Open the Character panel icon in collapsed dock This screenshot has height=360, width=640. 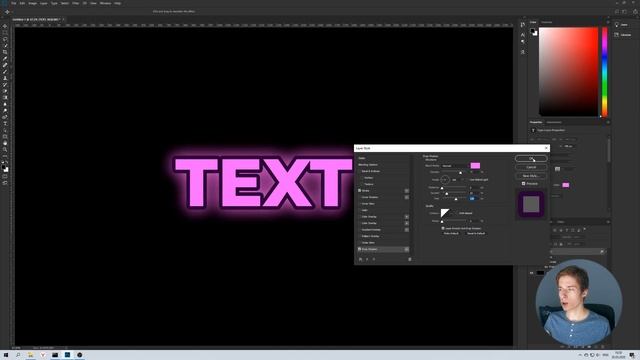coord(523,35)
